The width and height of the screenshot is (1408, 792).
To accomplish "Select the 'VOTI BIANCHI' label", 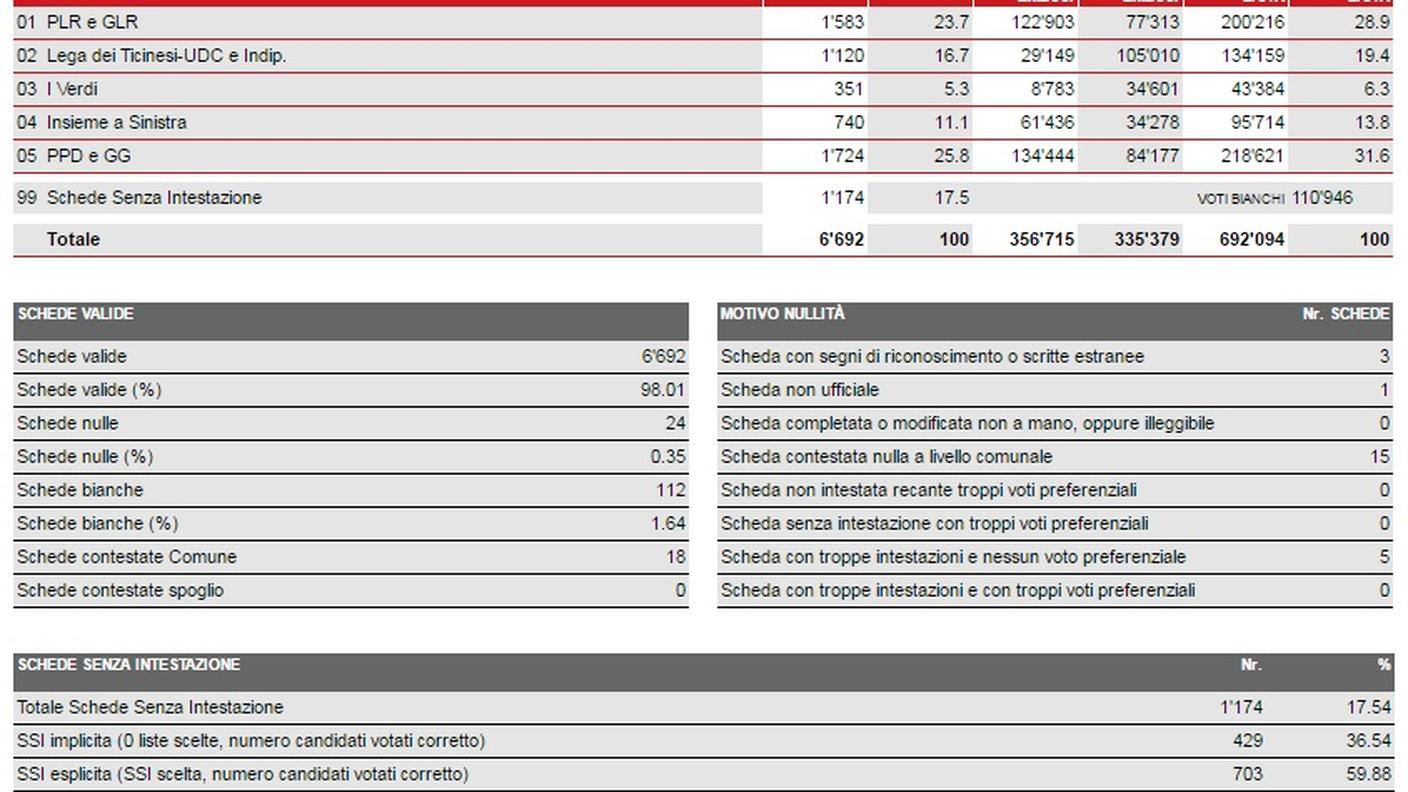I will click(x=1240, y=199).
